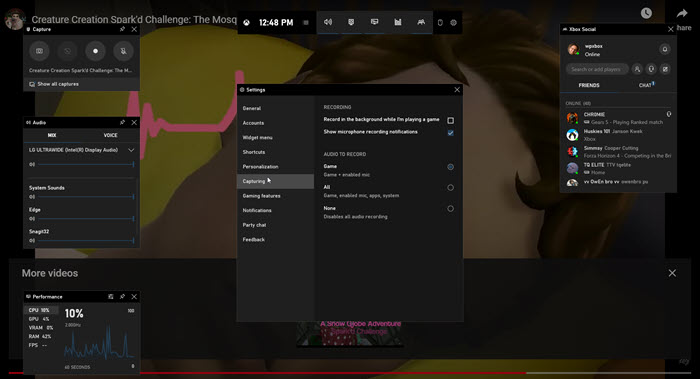Image resolution: width=700 pixels, height=379 pixels.
Task: Open notifications bell in Xbox Social
Action: [x=665, y=49]
